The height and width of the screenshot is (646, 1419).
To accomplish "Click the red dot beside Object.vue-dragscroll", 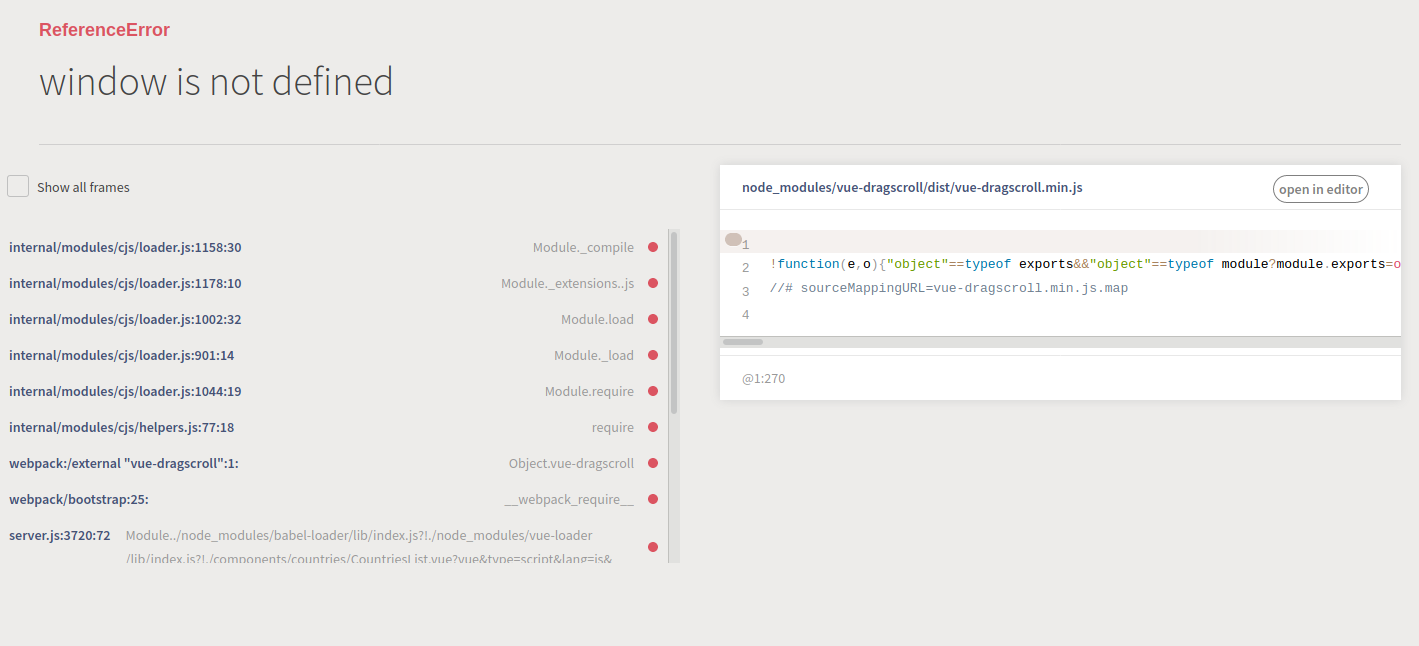I will tap(653, 463).
